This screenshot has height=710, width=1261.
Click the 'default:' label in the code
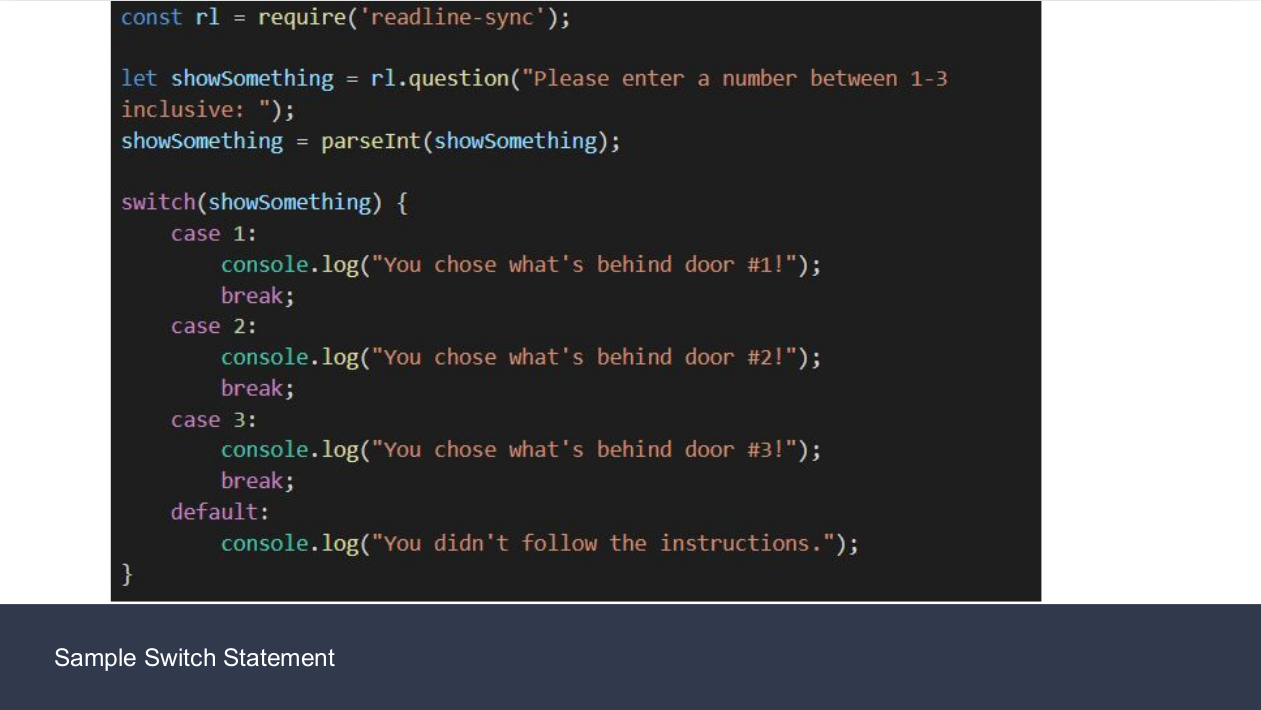pyautogui.click(x=220, y=512)
